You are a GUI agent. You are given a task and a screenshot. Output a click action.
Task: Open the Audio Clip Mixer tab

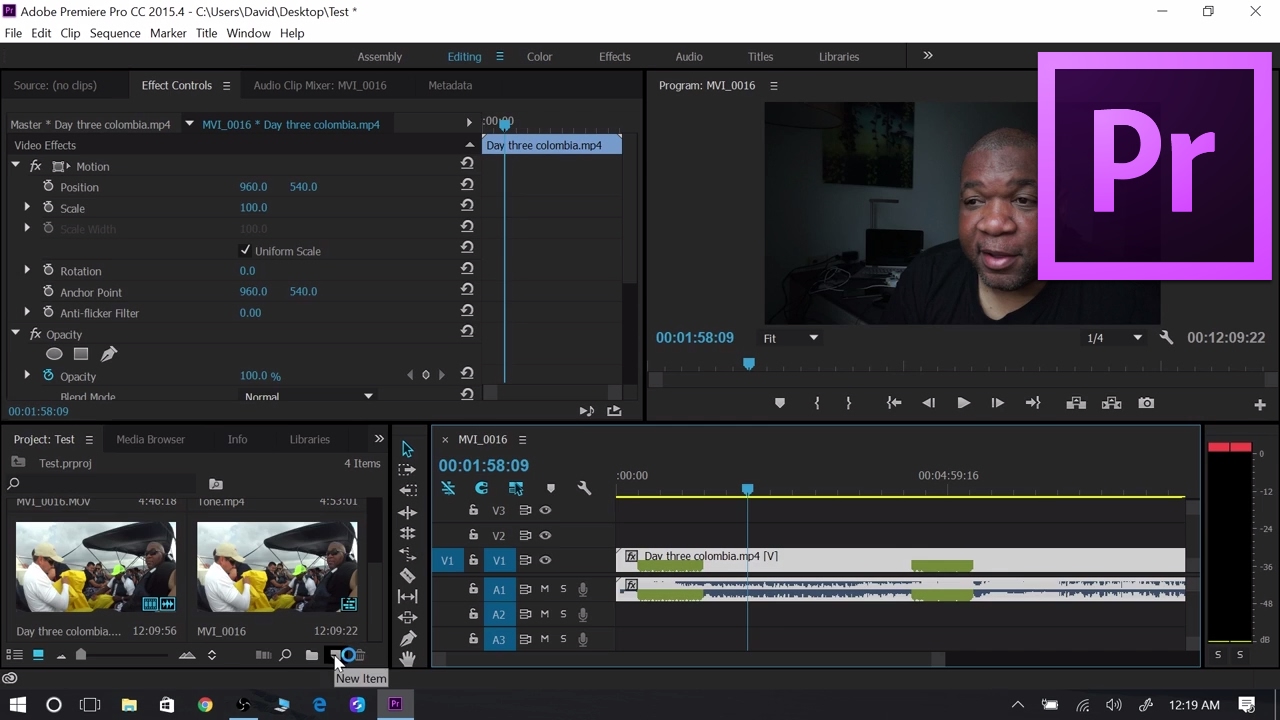[320, 85]
